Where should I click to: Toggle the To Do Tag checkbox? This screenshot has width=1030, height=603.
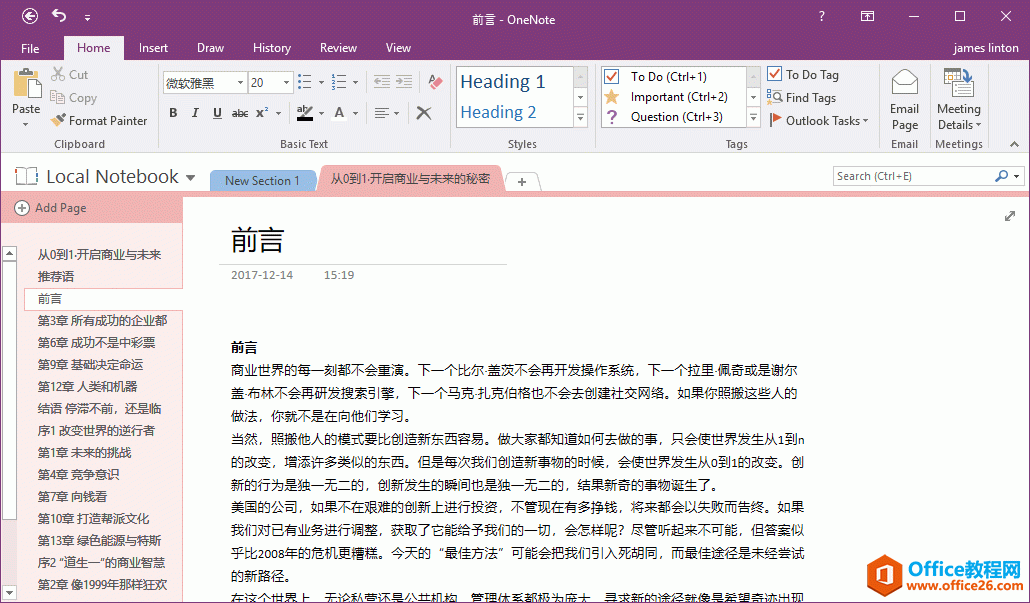[x=775, y=74]
